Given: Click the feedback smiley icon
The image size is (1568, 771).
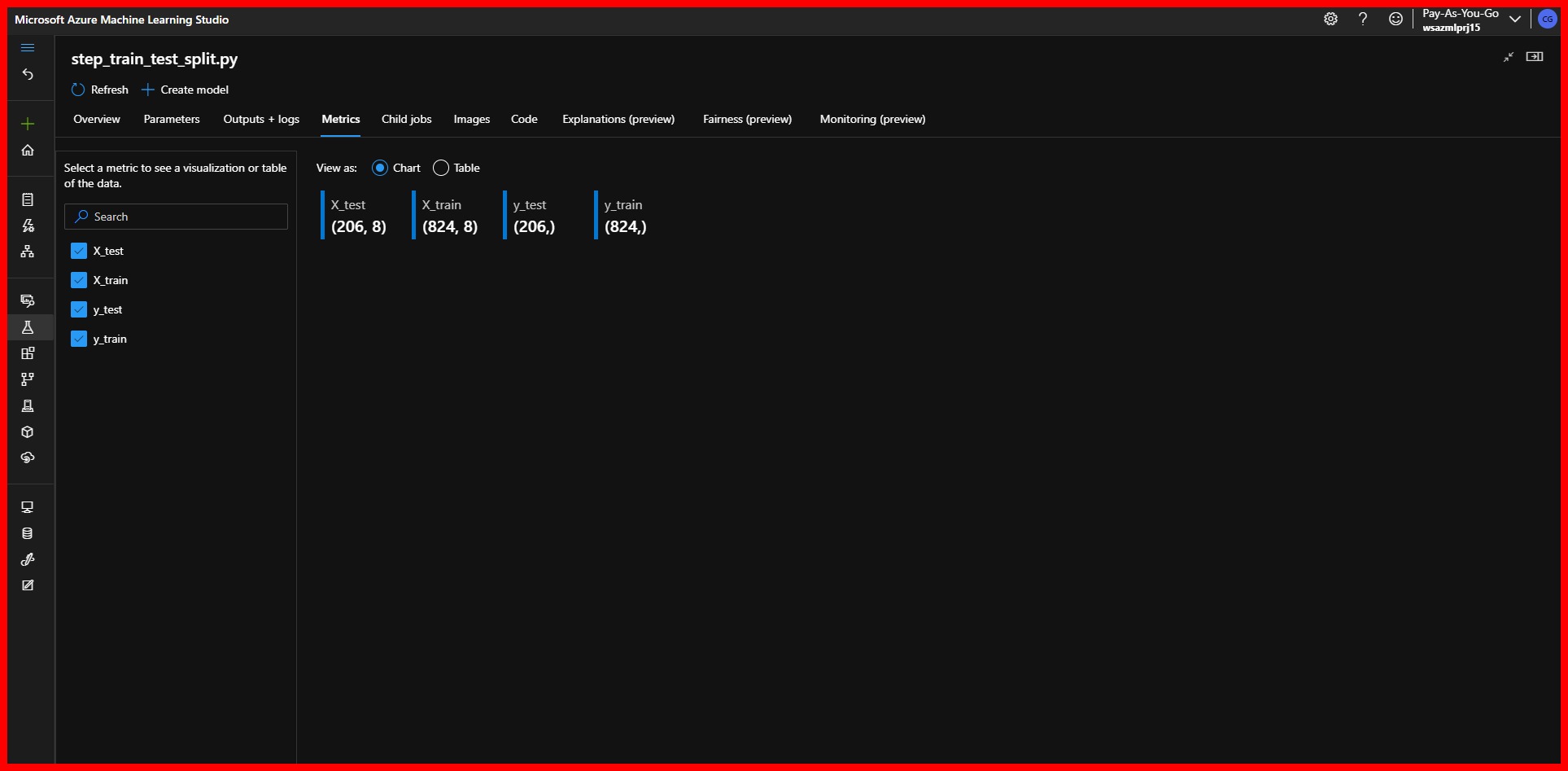Looking at the screenshot, I should click(1395, 19).
